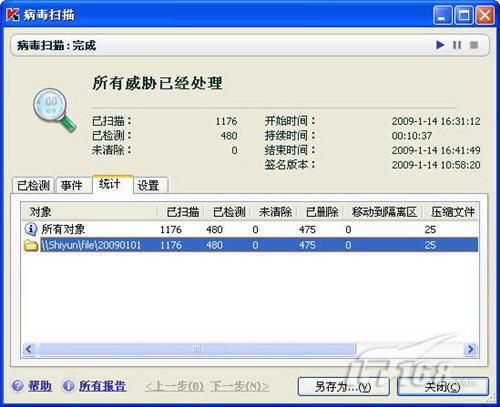
Task: Click the play scan button
Action: [440, 45]
